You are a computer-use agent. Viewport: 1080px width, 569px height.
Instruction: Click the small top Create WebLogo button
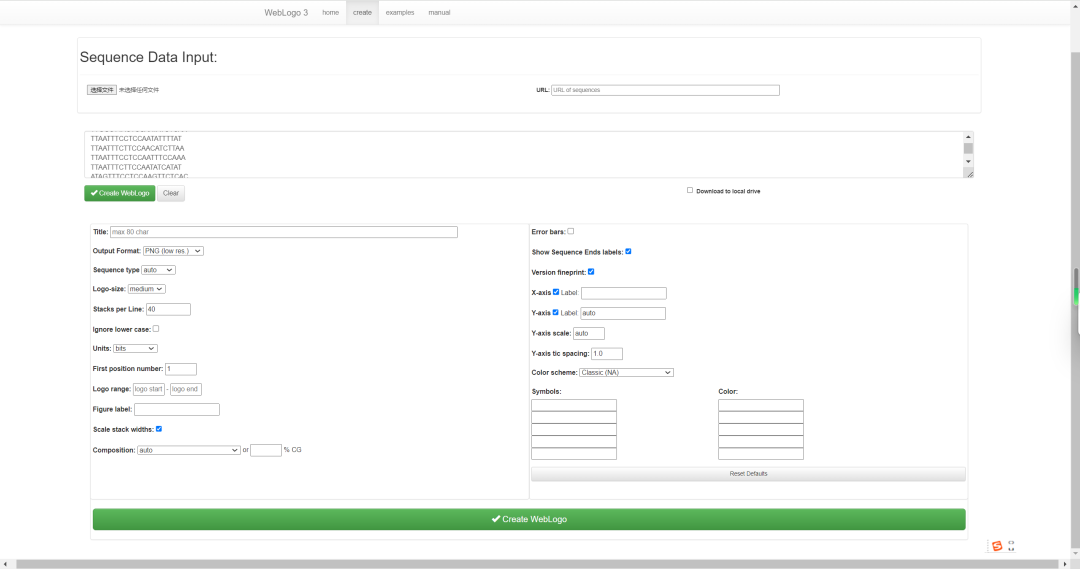coord(120,194)
